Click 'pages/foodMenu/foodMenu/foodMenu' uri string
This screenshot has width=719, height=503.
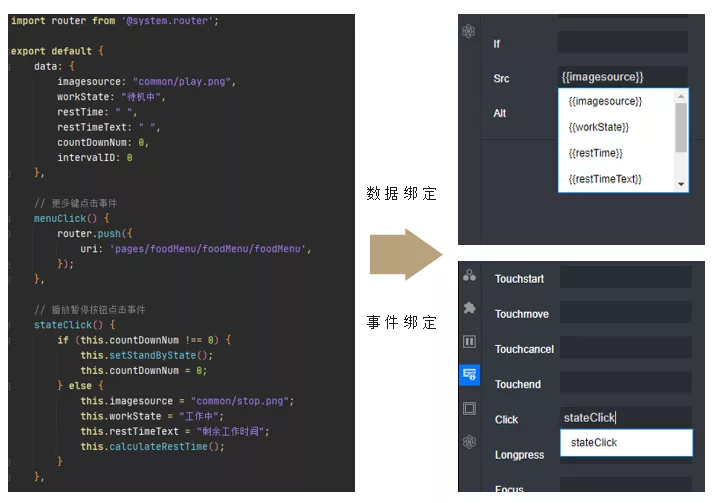[207, 249]
